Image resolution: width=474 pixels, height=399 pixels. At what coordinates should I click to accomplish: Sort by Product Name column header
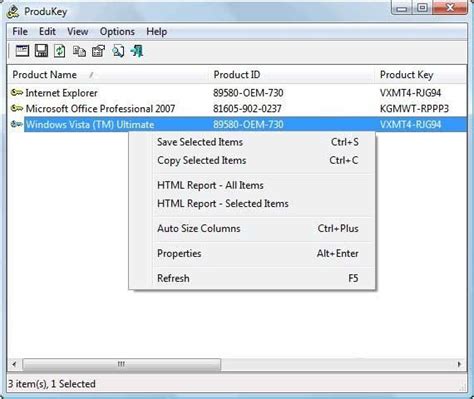[108, 75]
